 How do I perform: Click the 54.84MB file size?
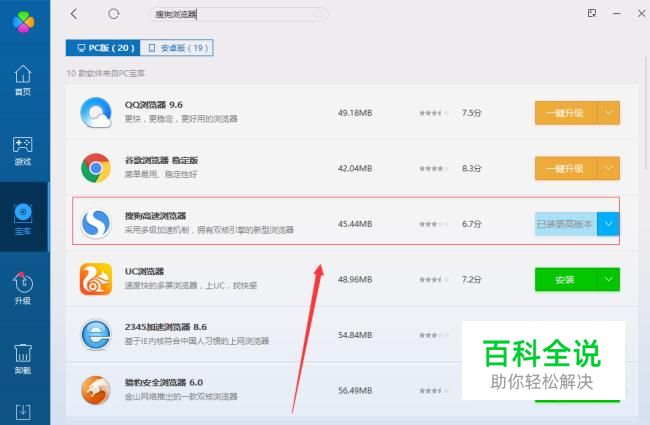click(x=355, y=335)
